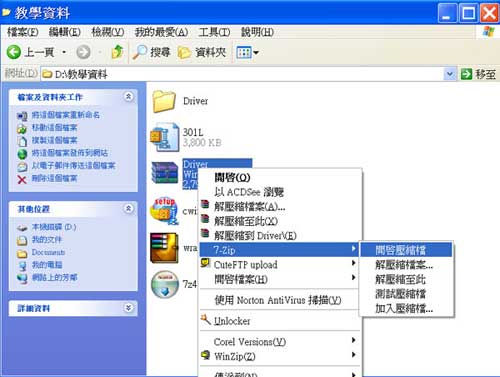This screenshot has height=377, width=500.
Task: Open 我的電腦 in other places
Action: (47, 265)
